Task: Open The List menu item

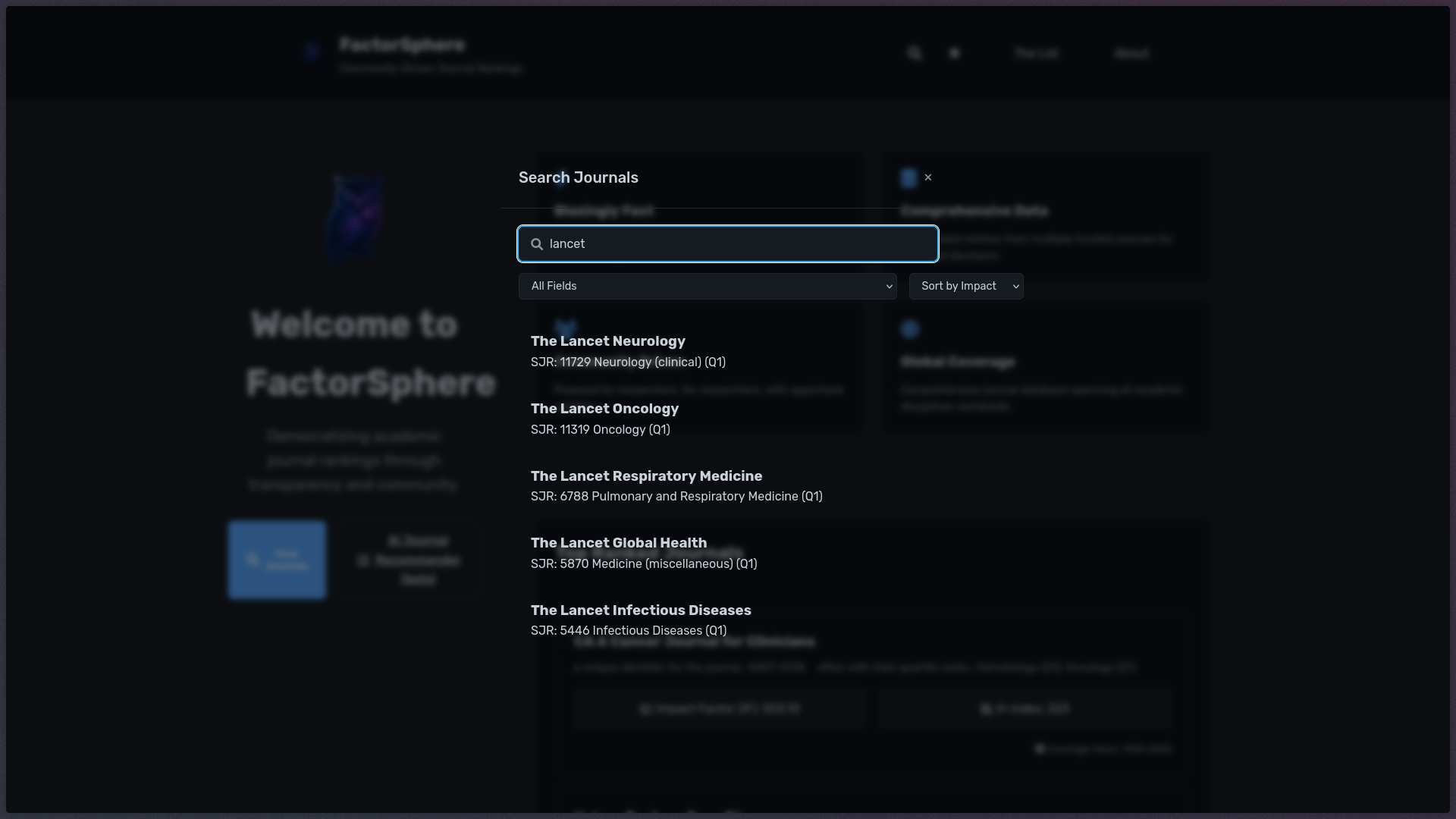Action: (x=1036, y=53)
